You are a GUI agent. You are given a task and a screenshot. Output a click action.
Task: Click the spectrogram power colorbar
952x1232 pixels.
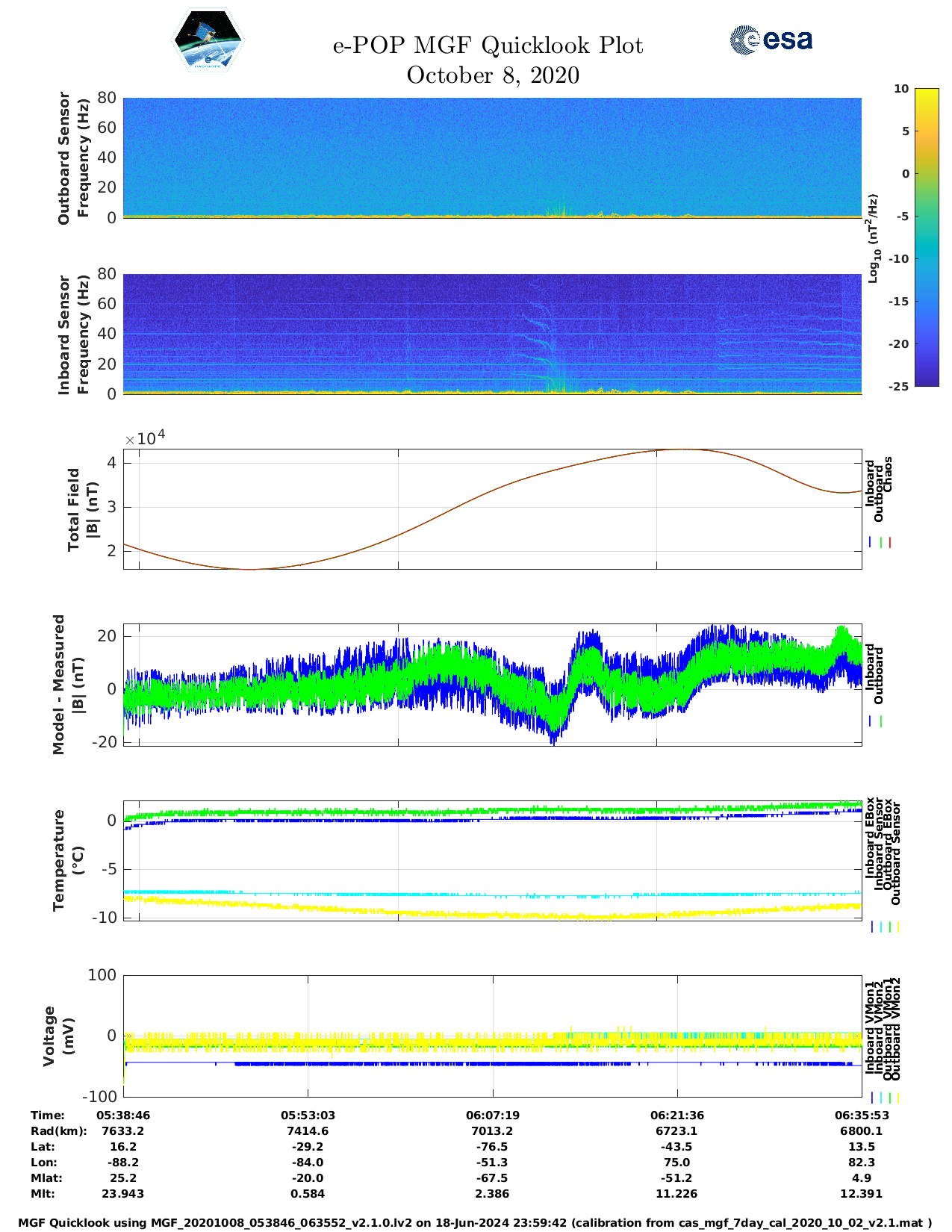(926, 237)
